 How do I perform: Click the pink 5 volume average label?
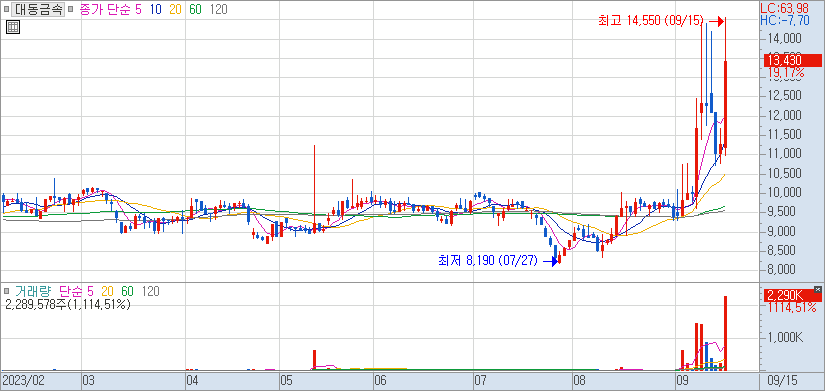(x=90, y=291)
